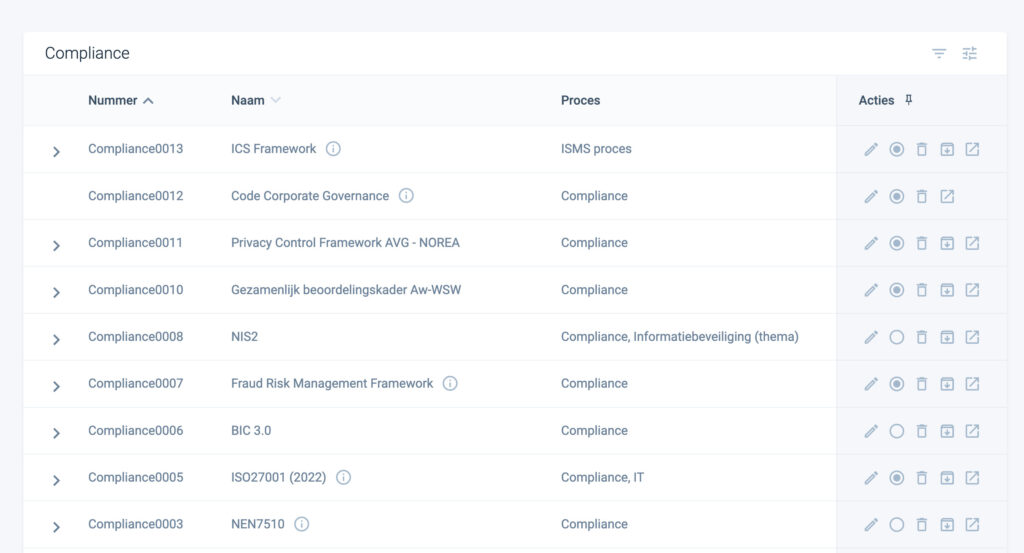
Task: Toggle the radio circle for NEN7510 row
Action: click(897, 524)
